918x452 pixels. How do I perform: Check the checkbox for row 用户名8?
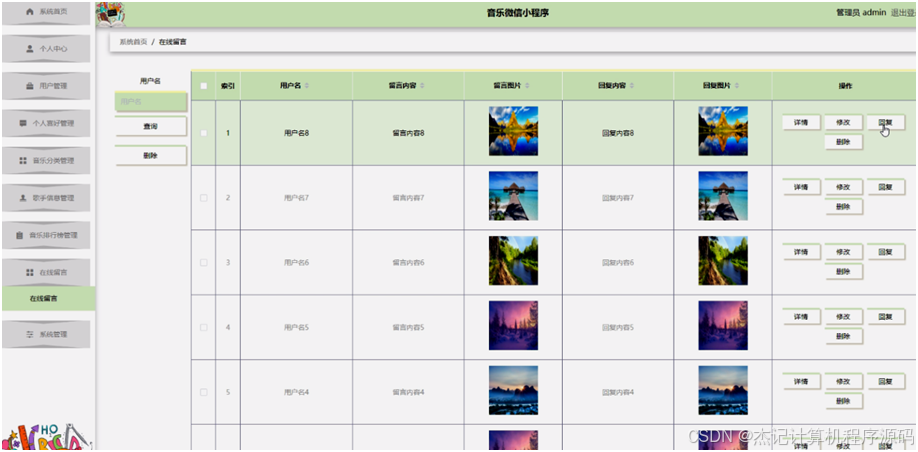pos(204,133)
